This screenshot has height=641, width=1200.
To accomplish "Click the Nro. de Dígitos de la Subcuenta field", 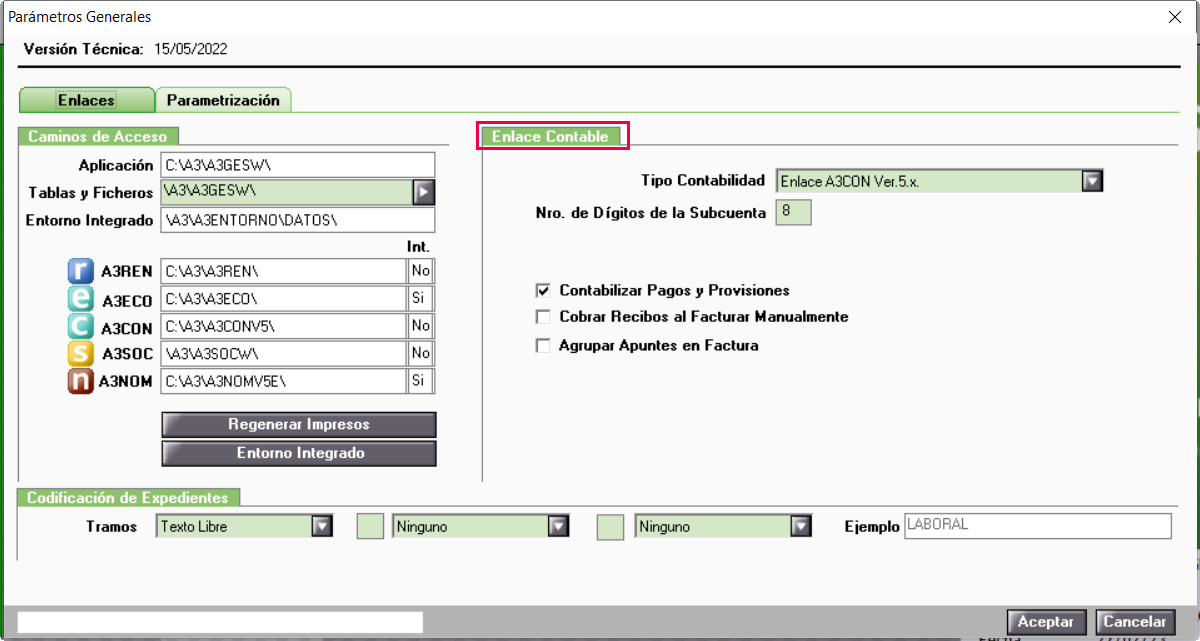I will pos(793,212).
